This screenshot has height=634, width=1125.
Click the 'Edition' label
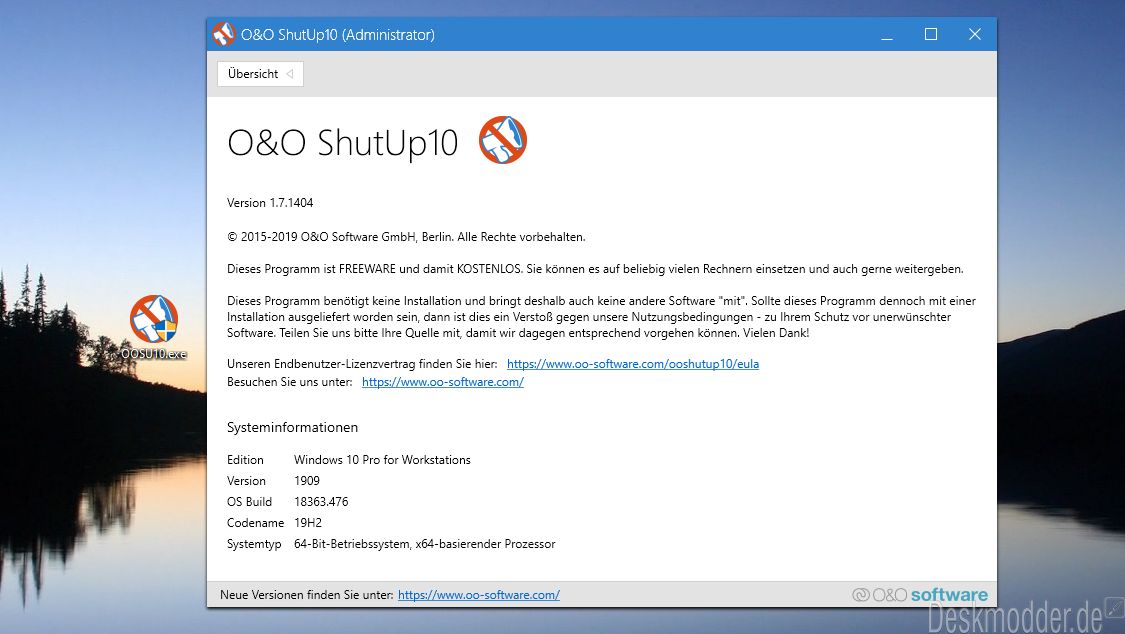[245, 460]
